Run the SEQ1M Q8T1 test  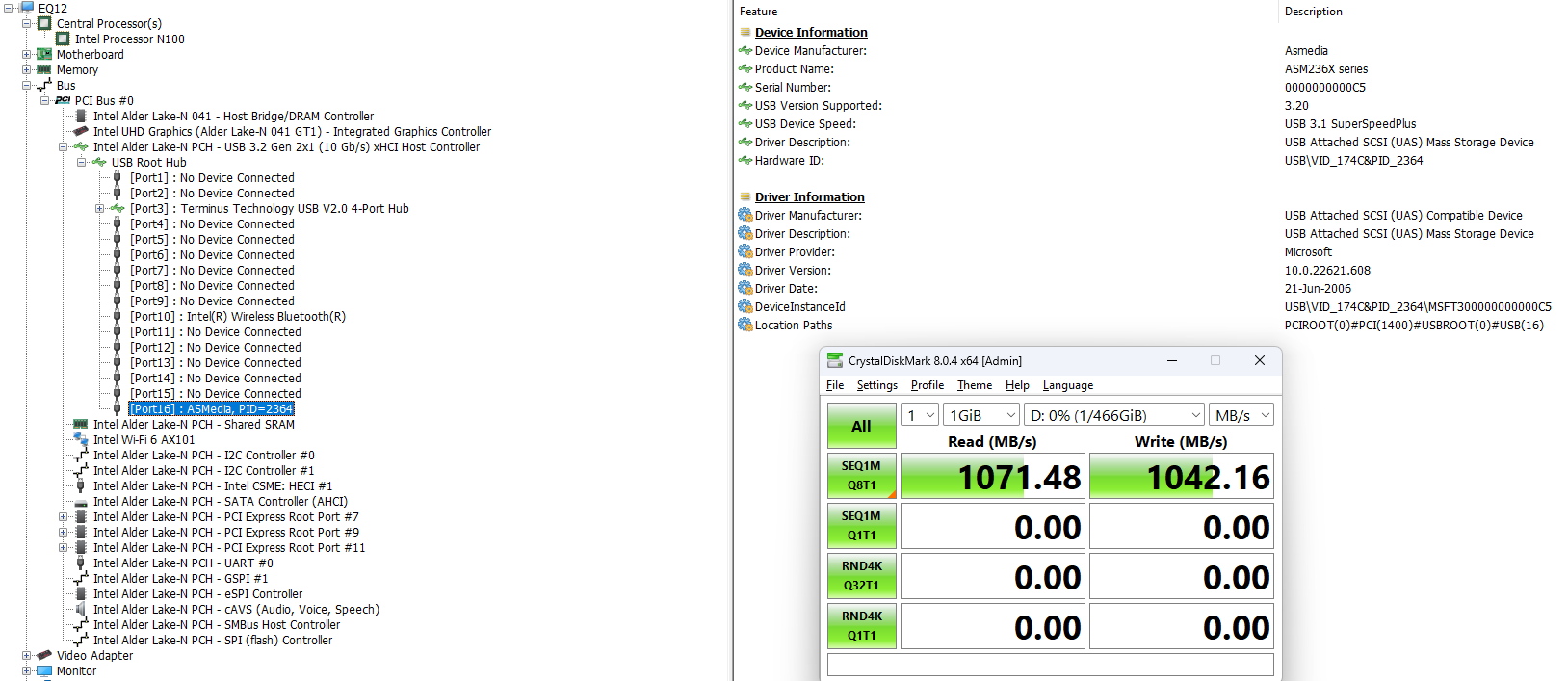862,476
